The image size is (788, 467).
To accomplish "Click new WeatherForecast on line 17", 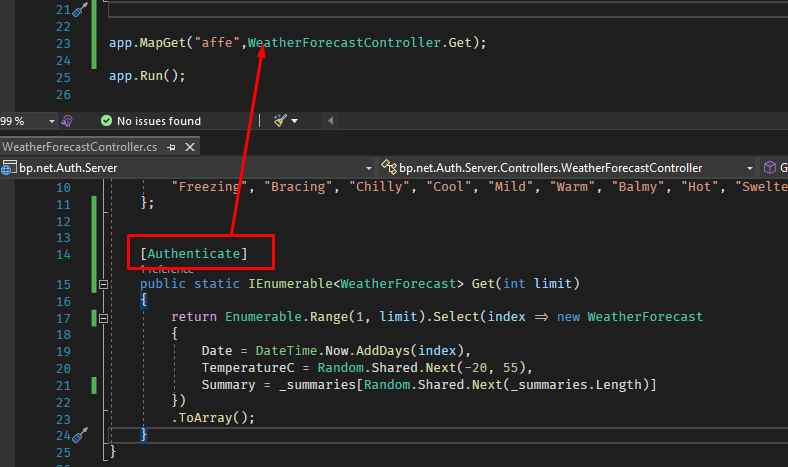I will 630,317.
